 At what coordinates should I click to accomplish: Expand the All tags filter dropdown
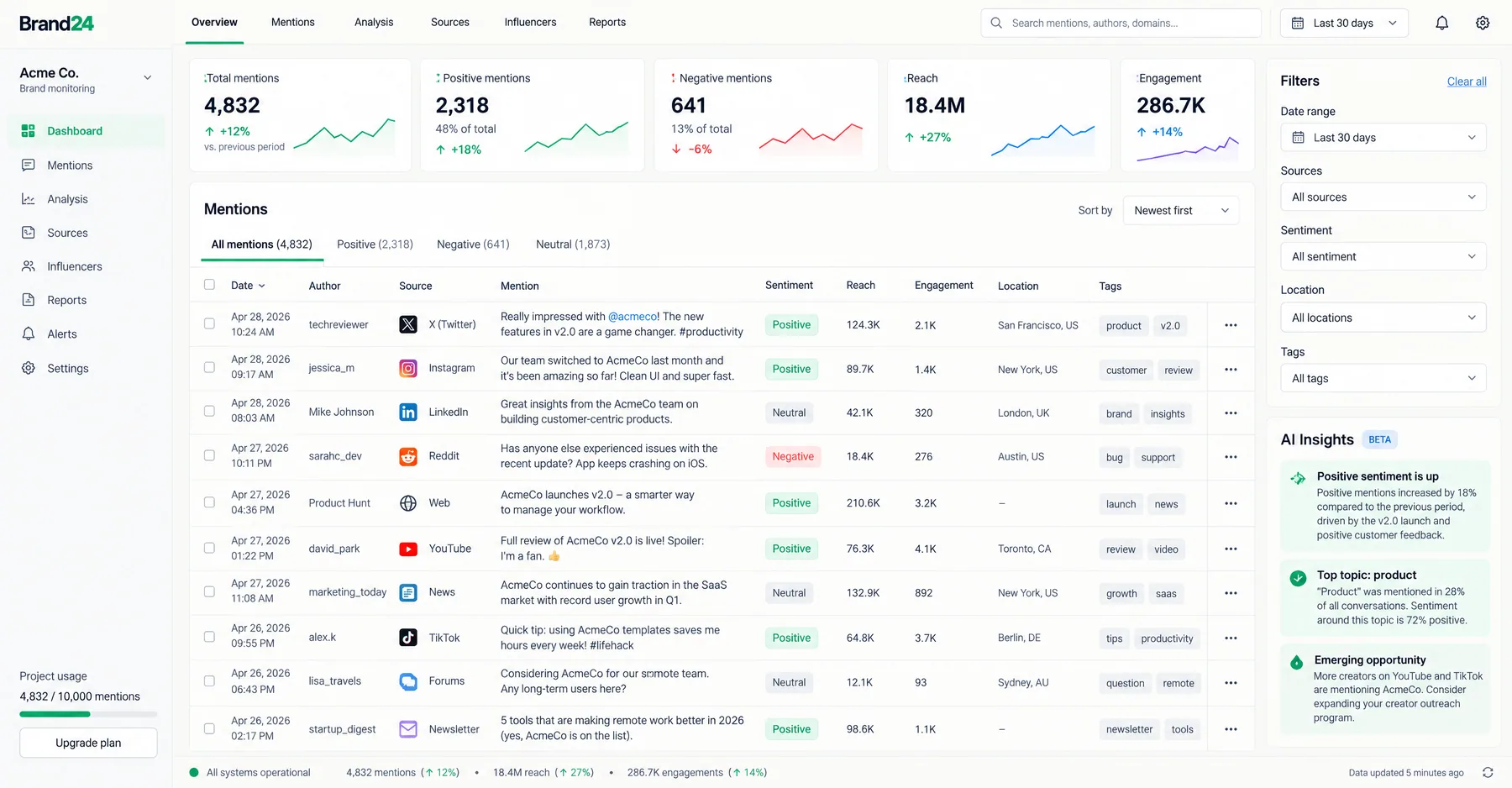(x=1383, y=379)
